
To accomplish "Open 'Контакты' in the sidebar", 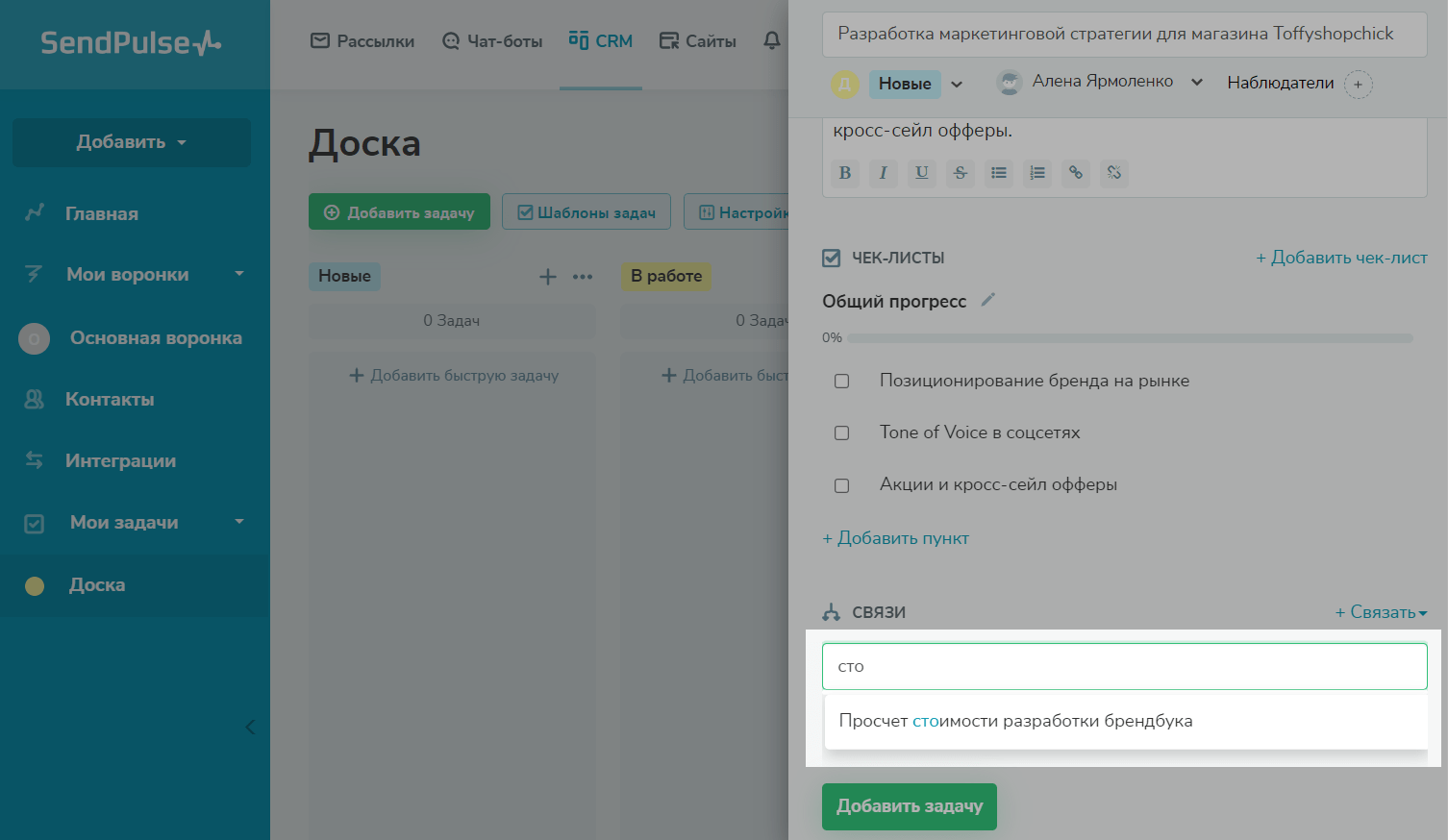I will (x=110, y=400).
